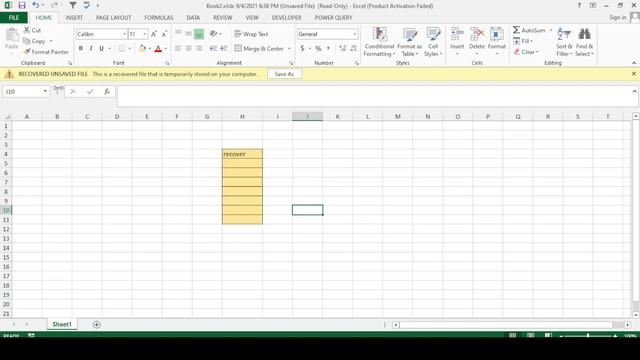Collapse the ribbon with the chevron arrow
This screenshot has width=640, height=360.
pyautogui.click(x=633, y=63)
